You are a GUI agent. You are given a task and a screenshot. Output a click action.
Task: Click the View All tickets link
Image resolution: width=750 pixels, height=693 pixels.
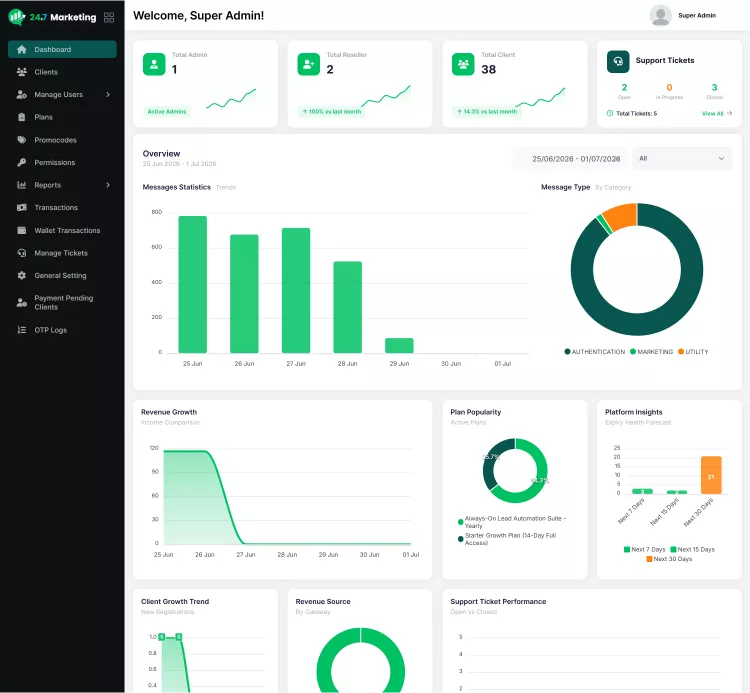717,113
